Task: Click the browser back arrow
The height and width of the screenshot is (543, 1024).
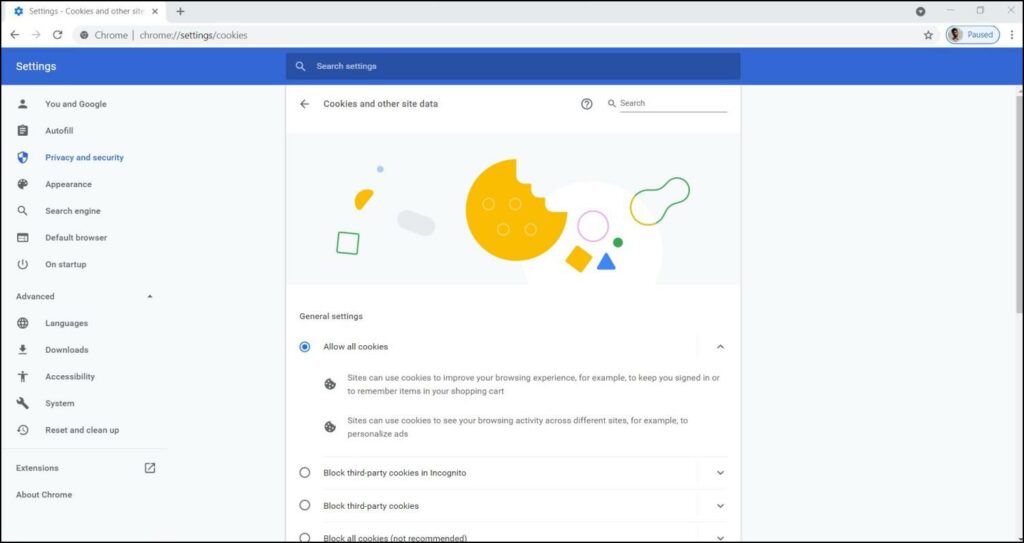Action: [14, 35]
